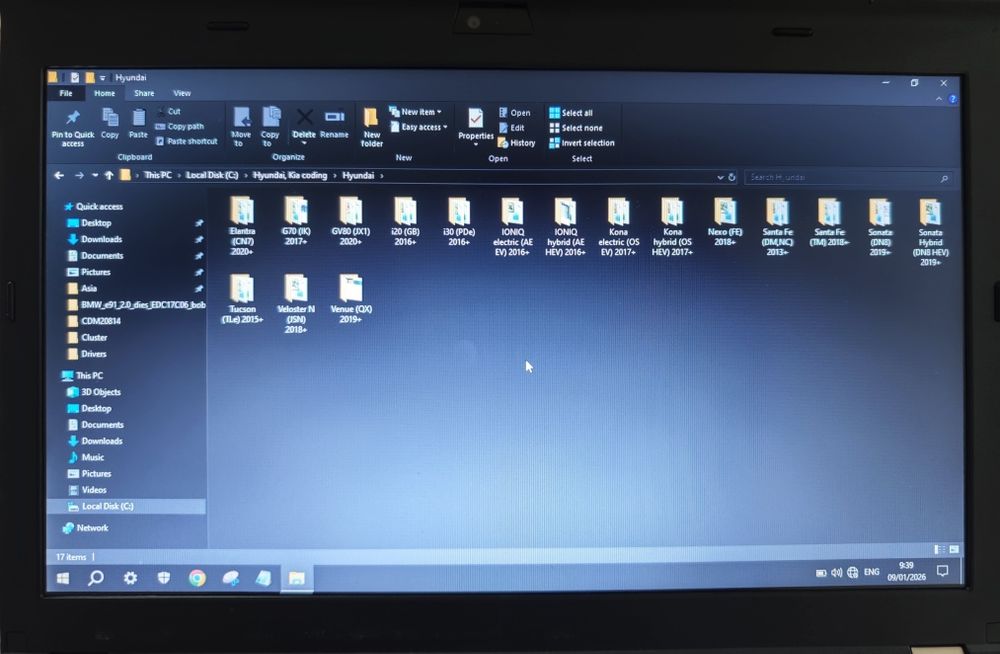Open the Move to menu
The image size is (1000, 654).
pyautogui.click(x=240, y=127)
